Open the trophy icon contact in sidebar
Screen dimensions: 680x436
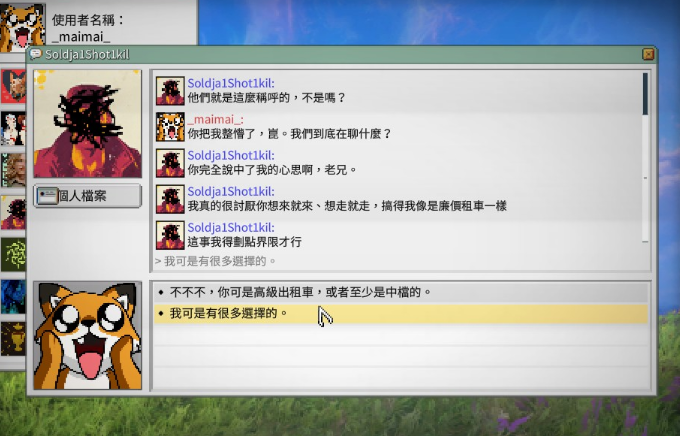[13, 339]
